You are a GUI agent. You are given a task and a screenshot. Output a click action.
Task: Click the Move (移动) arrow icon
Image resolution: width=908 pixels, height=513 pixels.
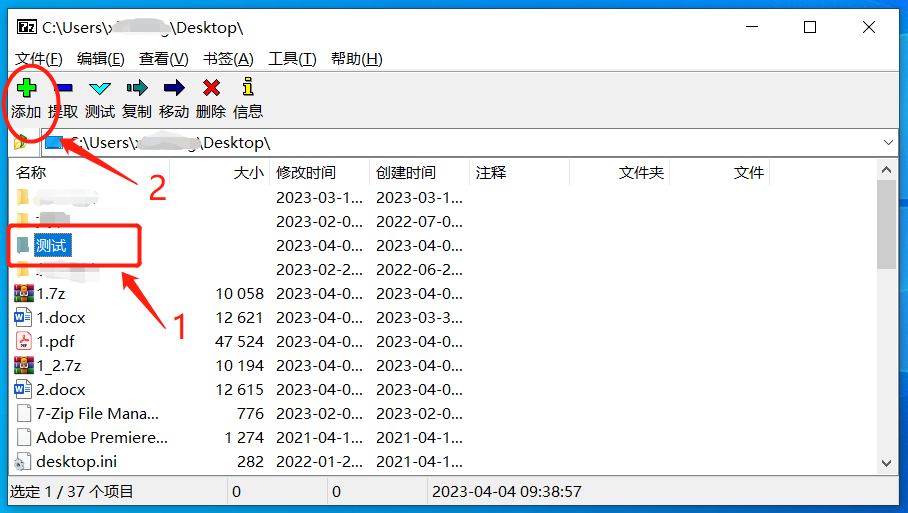click(174, 88)
